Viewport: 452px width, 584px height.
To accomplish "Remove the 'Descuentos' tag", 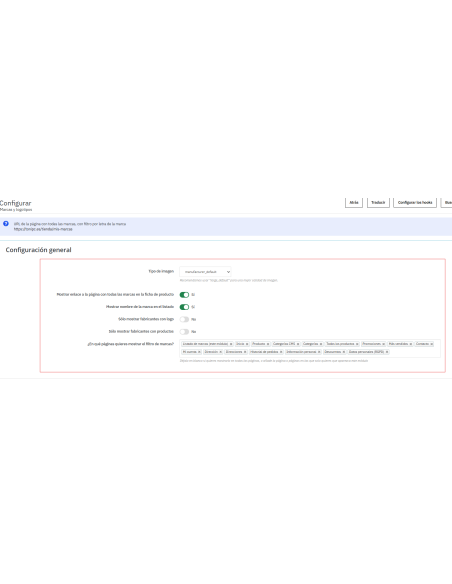I will (344, 352).
